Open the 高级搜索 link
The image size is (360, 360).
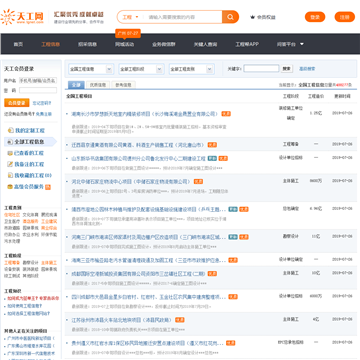tap(307, 69)
